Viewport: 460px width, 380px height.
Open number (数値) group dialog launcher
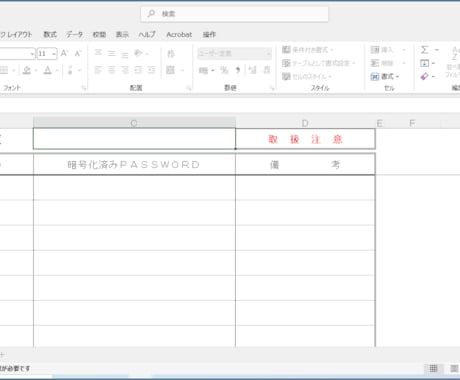click(272, 88)
